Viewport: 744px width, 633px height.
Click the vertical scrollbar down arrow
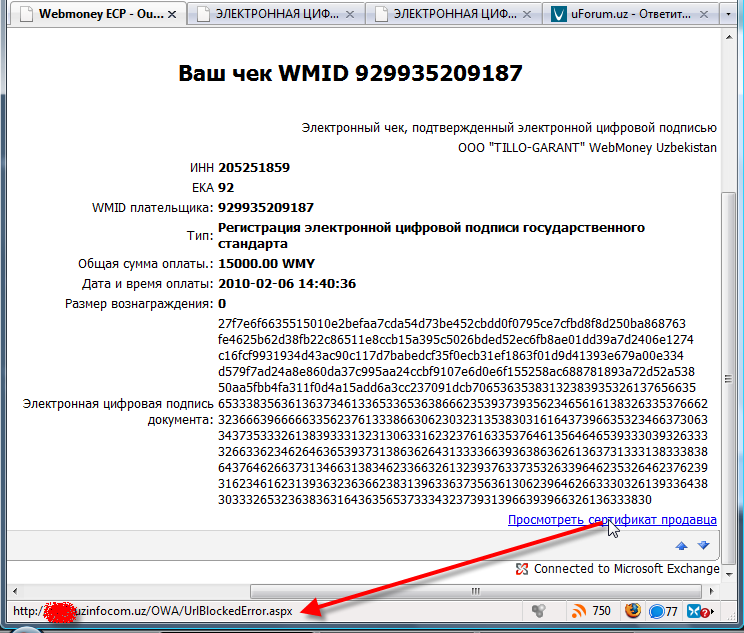tap(729, 574)
